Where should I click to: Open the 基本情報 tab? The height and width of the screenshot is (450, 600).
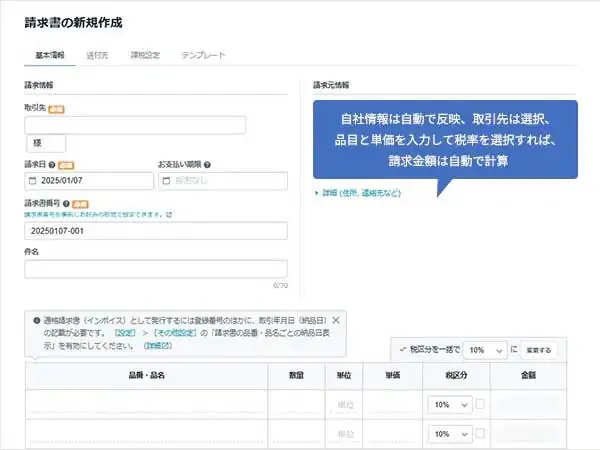pyautogui.click(x=50, y=55)
